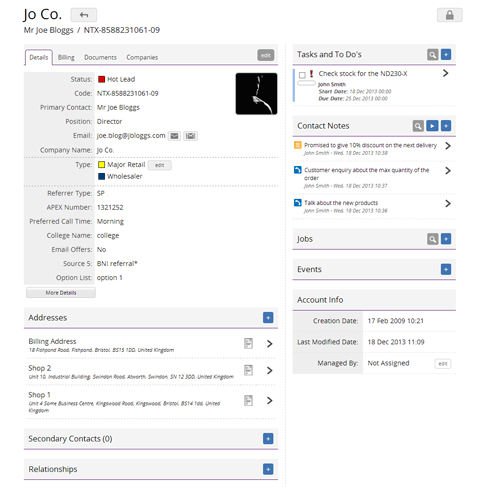480x500 pixels.
Task: Send email using the first envelope icon
Action: pos(174,136)
